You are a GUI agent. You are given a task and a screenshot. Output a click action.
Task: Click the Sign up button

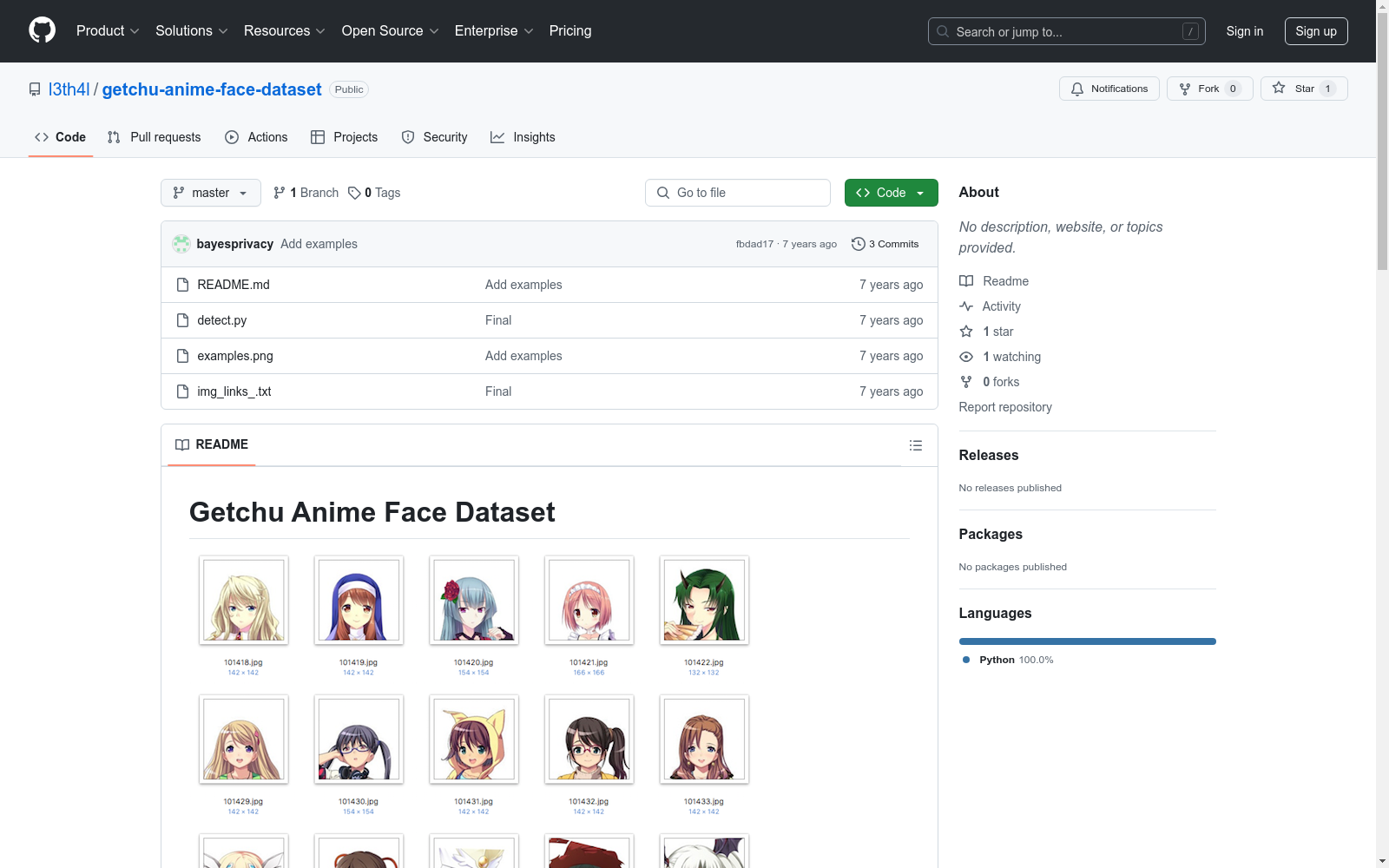coord(1315,30)
